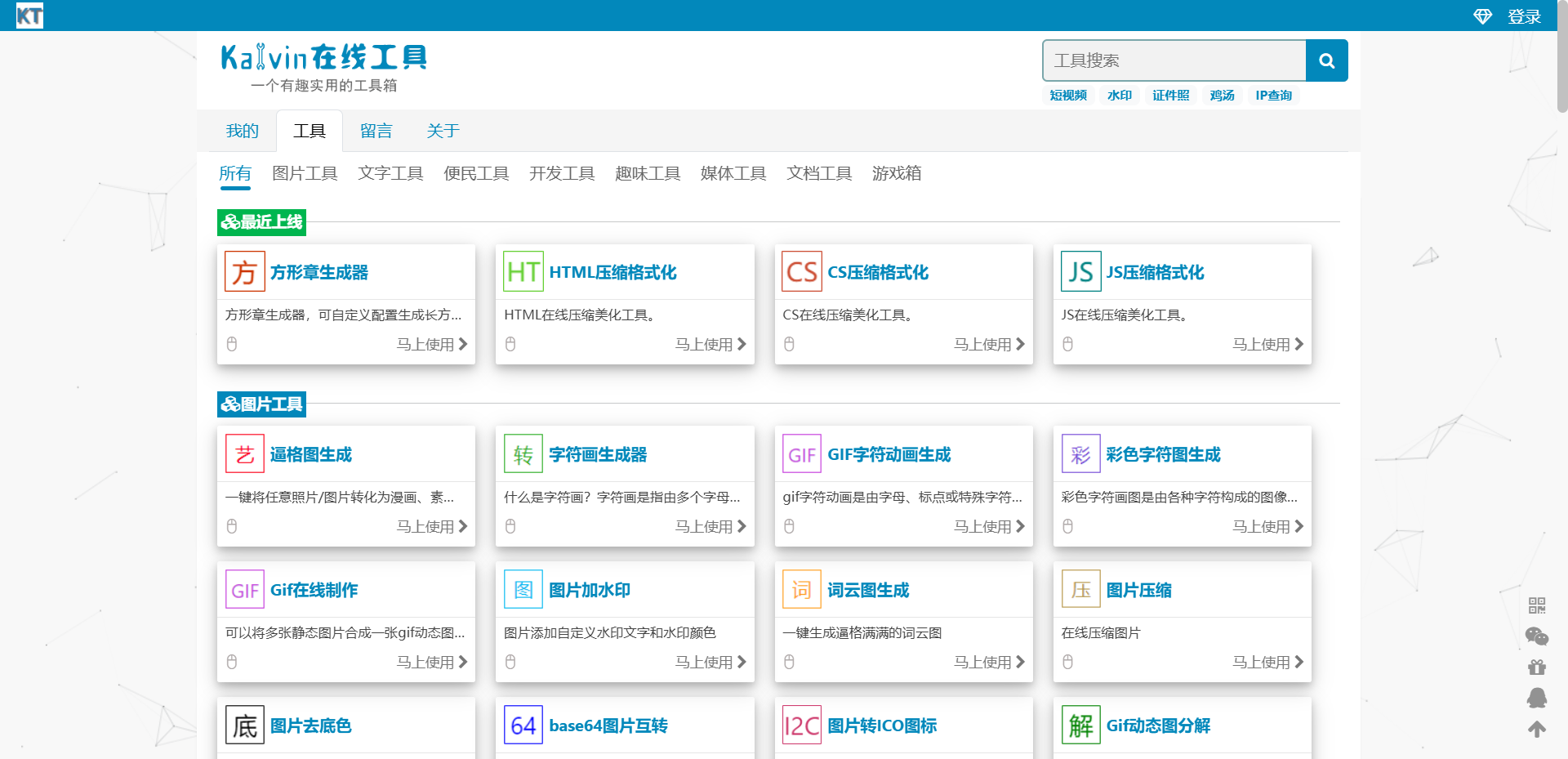Click 马上使用 on the 图片压缩 card

[1262, 662]
